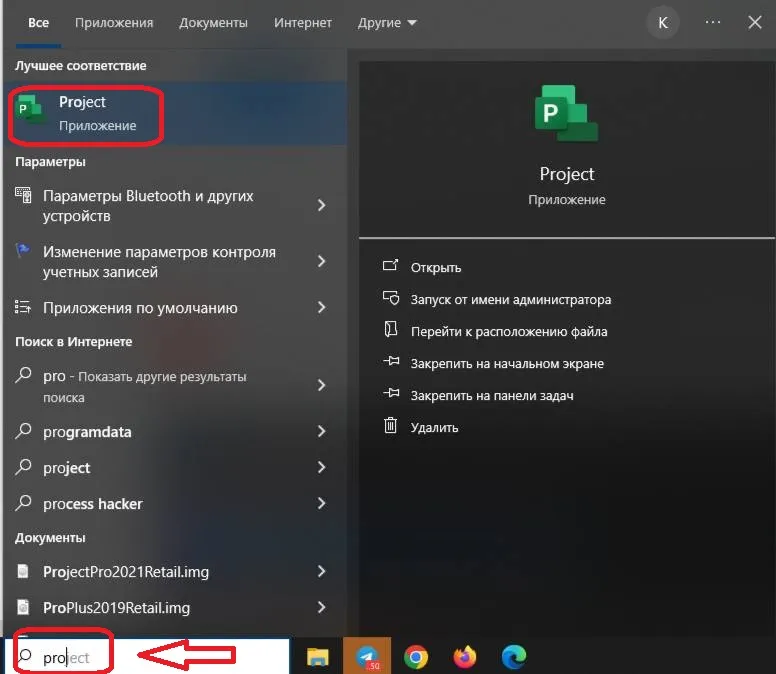
Task: Expand the ProPlus2019Retail.img chevron
Action: pos(322,607)
